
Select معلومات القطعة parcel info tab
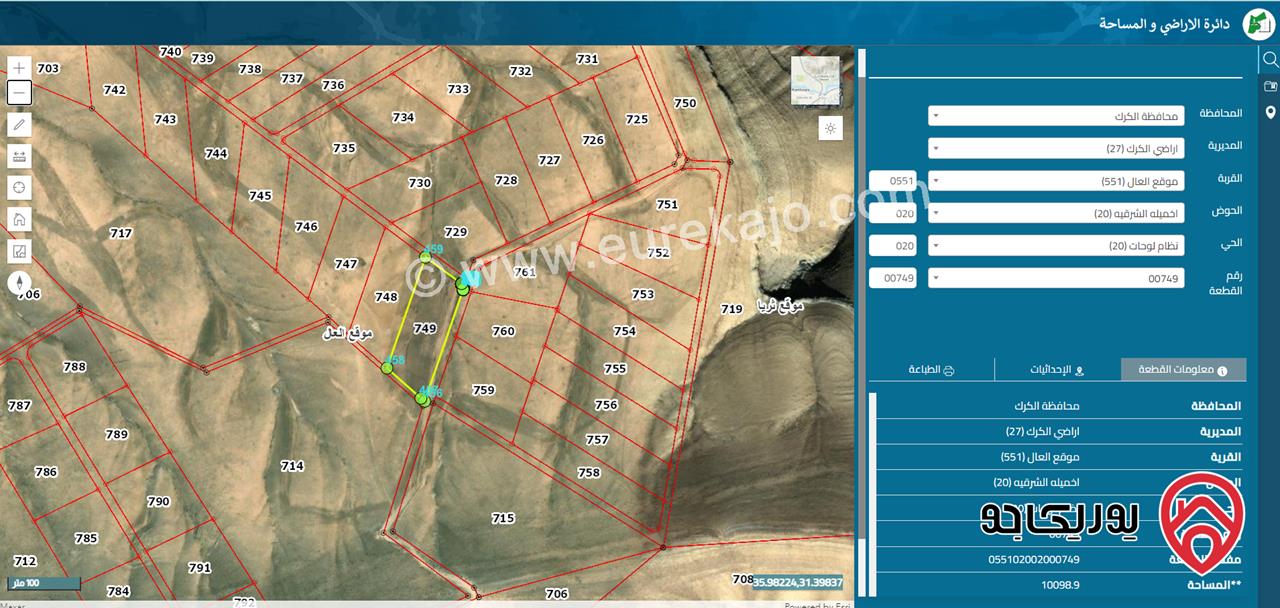(x=1184, y=369)
